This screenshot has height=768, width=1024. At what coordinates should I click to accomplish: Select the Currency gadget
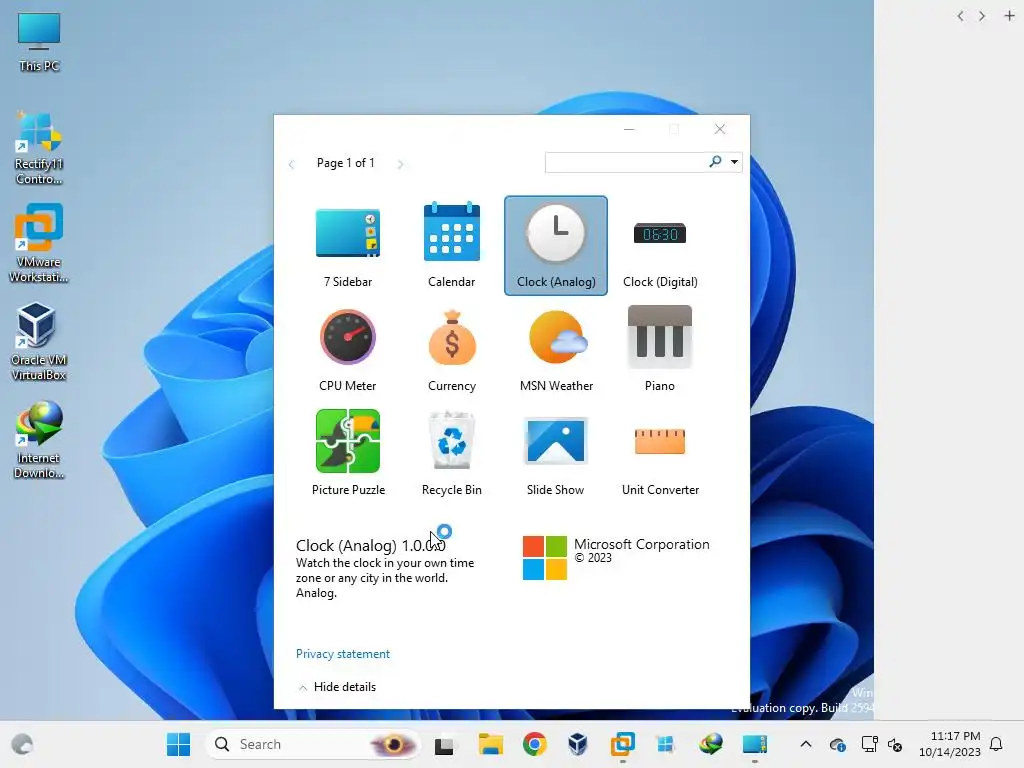coord(451,349)
